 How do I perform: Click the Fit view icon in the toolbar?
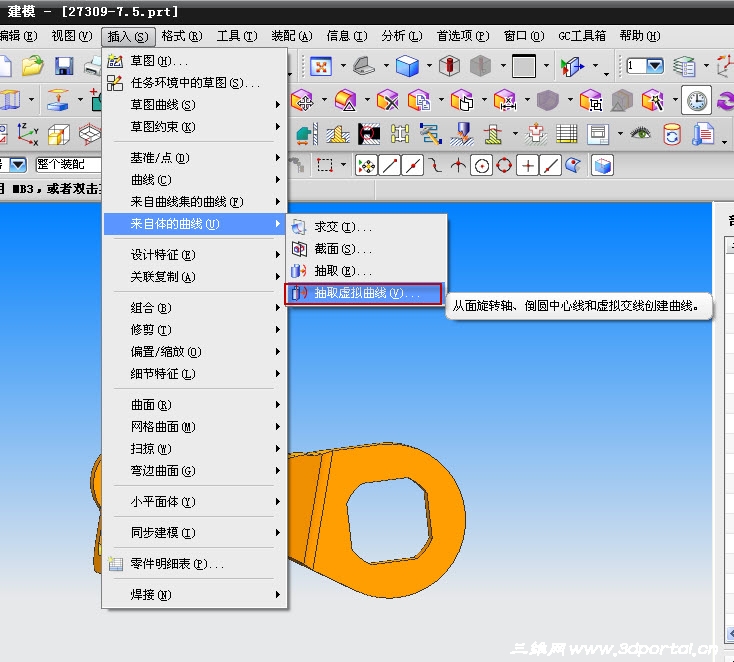(x=321, y=66)
